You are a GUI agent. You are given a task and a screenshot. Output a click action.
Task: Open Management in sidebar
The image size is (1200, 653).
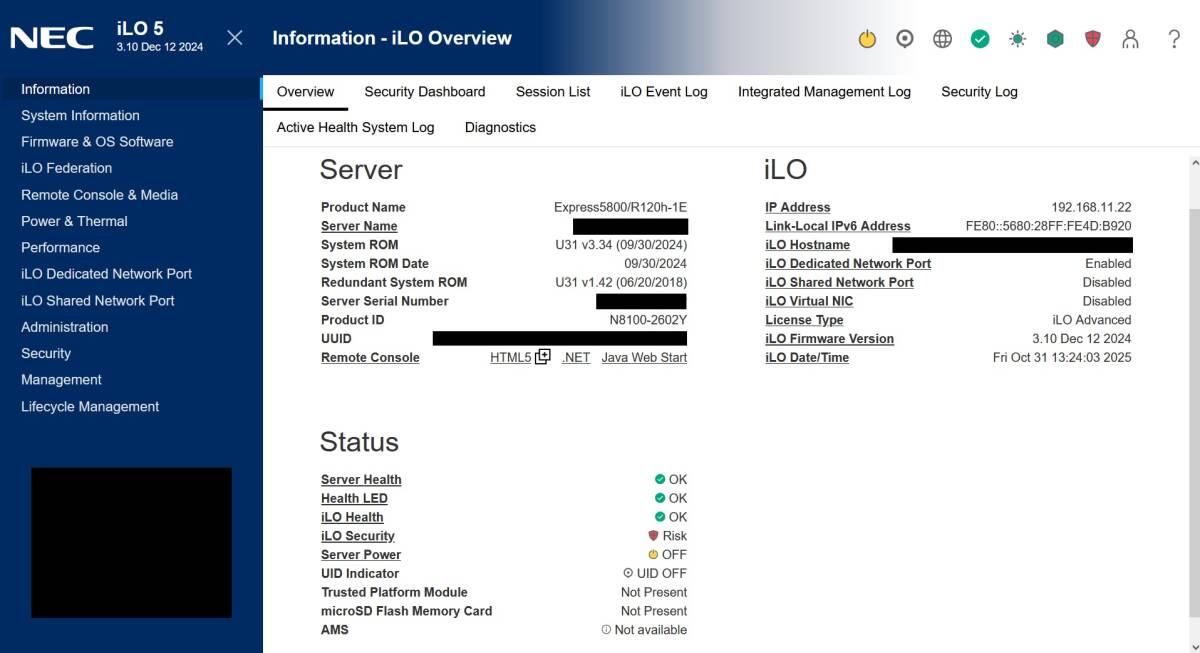(61, 380)
